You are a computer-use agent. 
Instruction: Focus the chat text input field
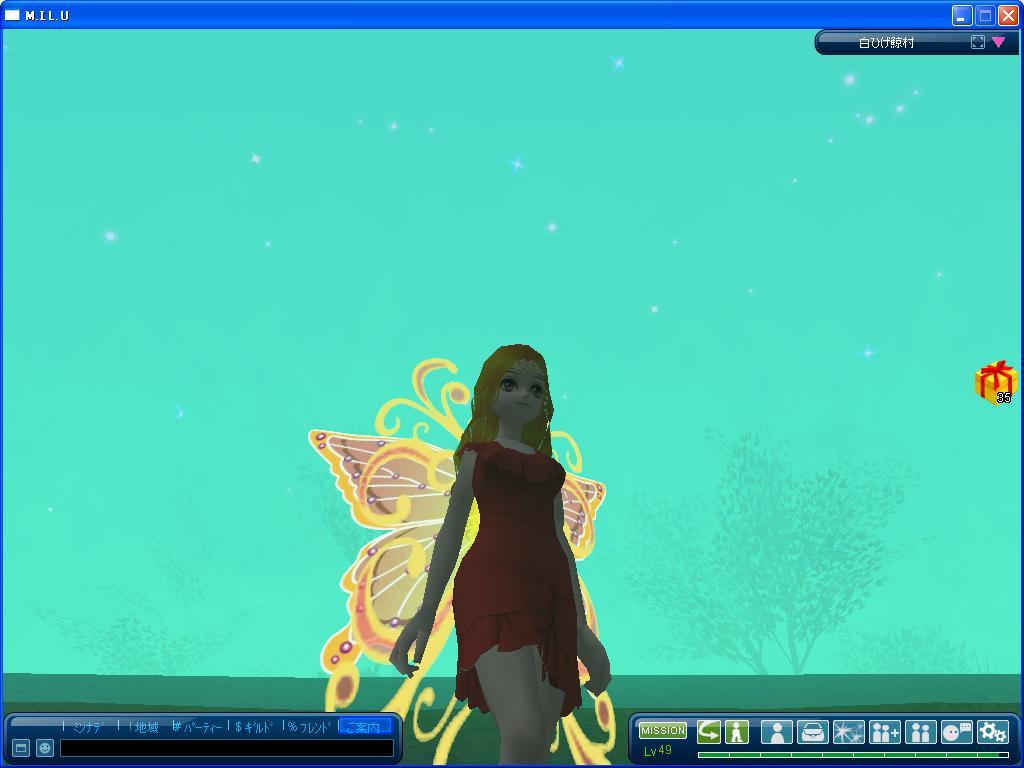(227, 748)
